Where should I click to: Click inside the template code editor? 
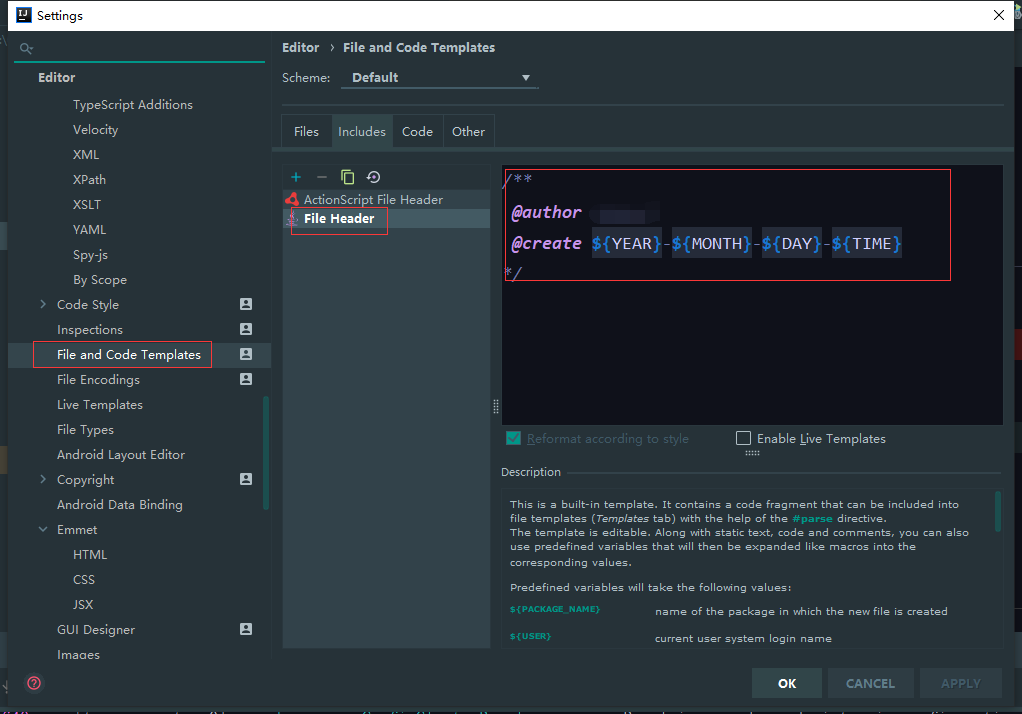pyautogui.click(x=752, y=295)
